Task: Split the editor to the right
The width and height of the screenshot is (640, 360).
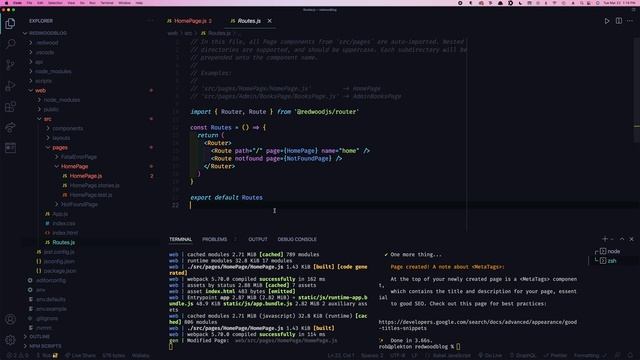Action: [619, 21]
